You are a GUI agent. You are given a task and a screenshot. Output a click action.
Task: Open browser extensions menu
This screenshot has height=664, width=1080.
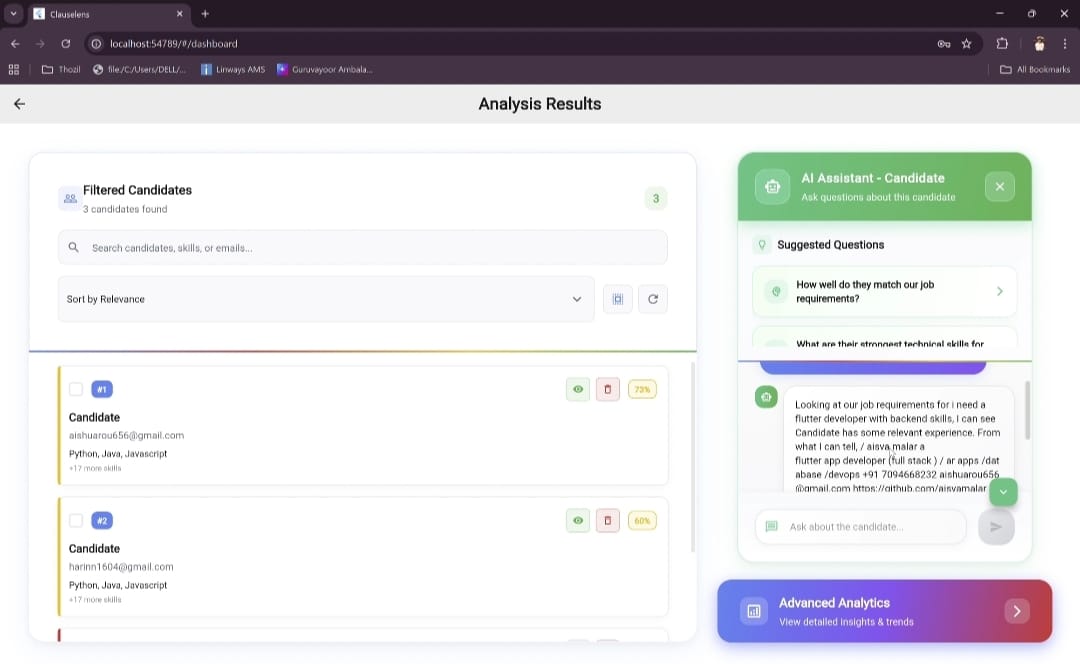click(1002, 43)
